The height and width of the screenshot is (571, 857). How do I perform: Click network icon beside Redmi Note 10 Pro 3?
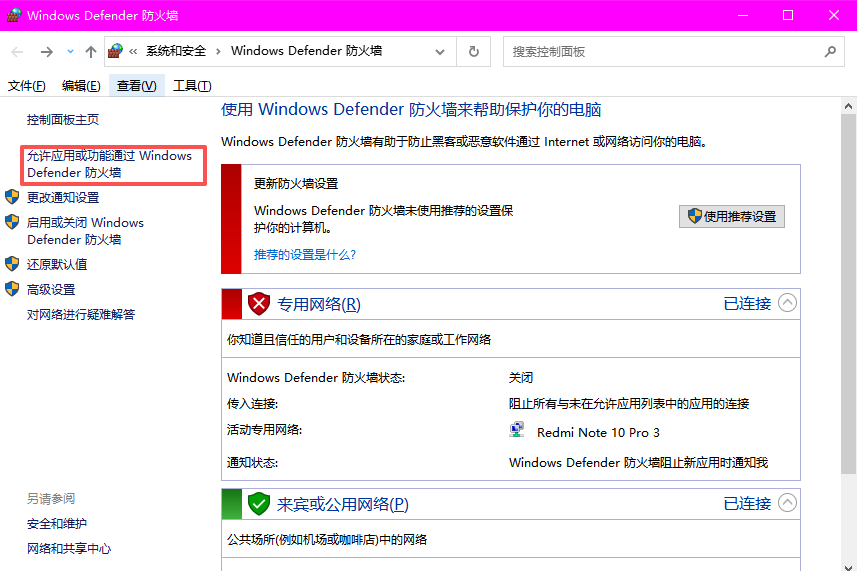[x=517, y=430]
